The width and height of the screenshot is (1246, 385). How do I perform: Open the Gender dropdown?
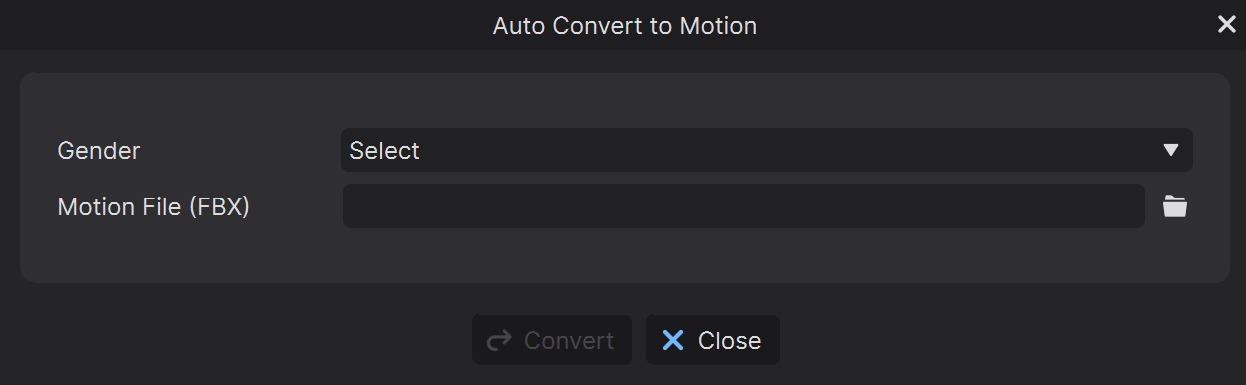click(x=767, y=151)
